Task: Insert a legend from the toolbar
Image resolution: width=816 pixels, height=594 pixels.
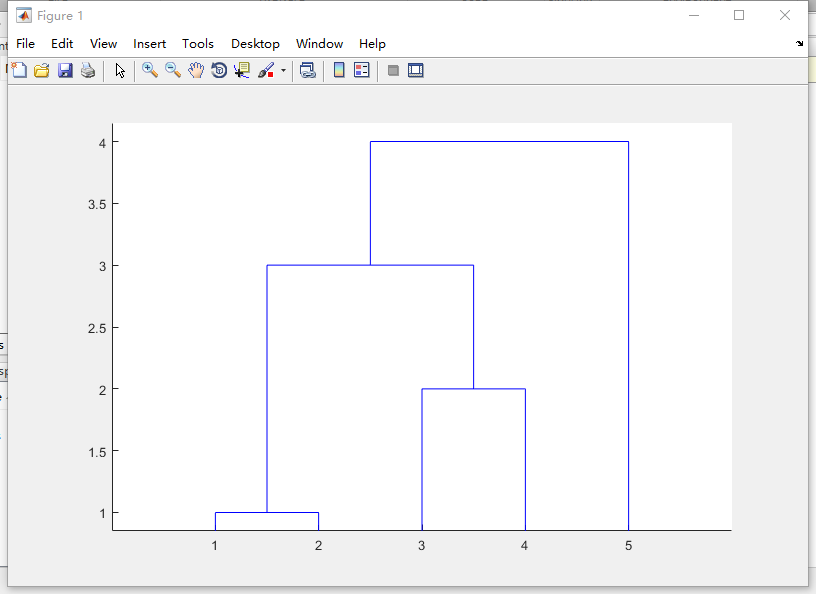Action: point(362,70)
